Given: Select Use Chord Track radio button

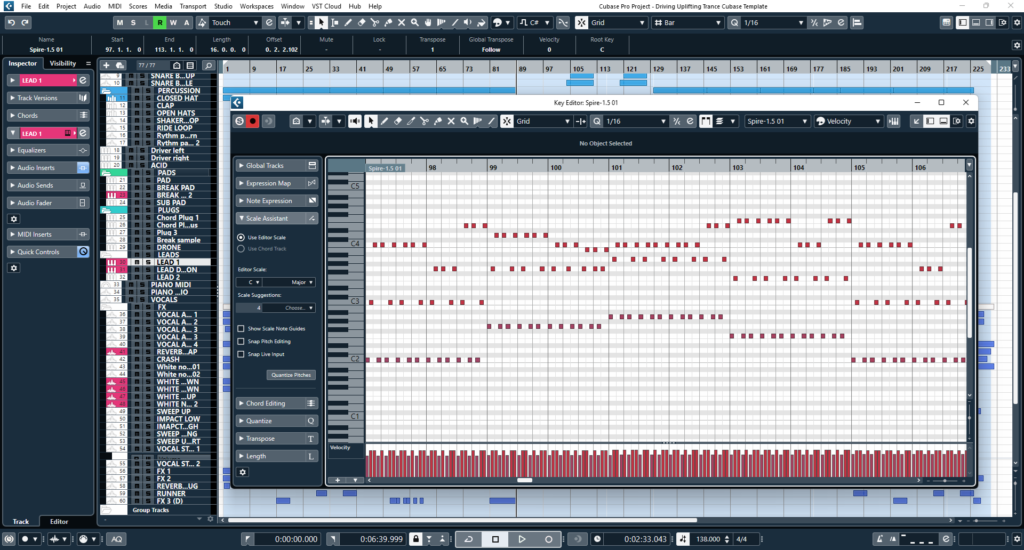Looking at the screenshot, I should click(241, 249).
